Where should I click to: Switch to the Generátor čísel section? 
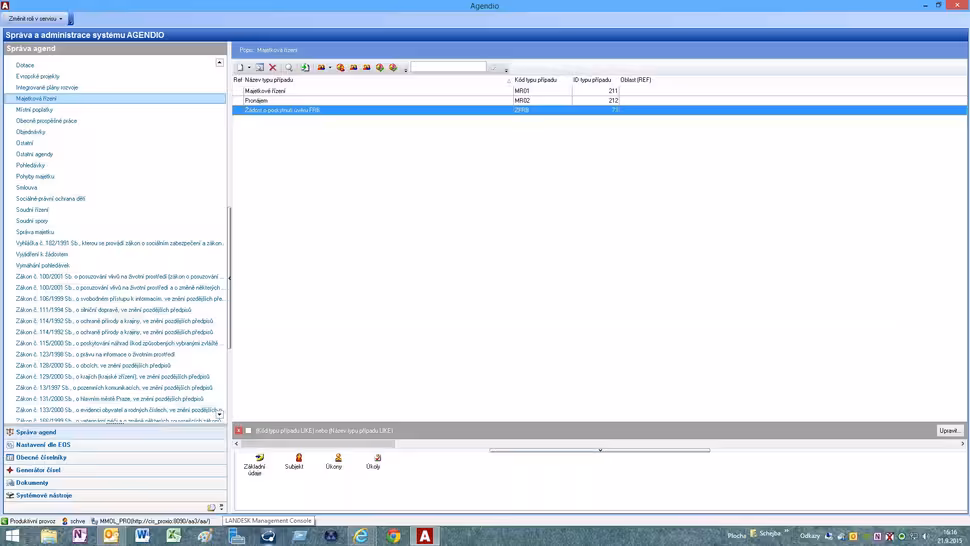pos(38,470)
